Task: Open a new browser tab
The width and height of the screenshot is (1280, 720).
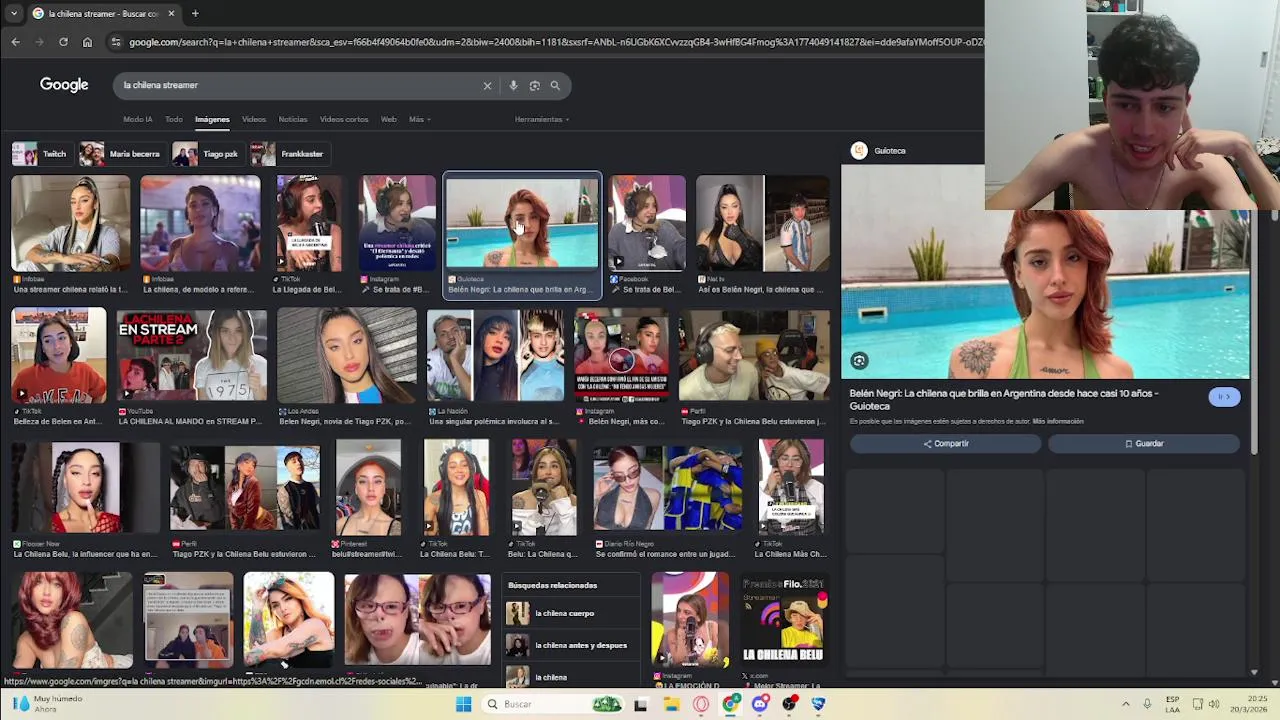Action: [x=195, y=13]
